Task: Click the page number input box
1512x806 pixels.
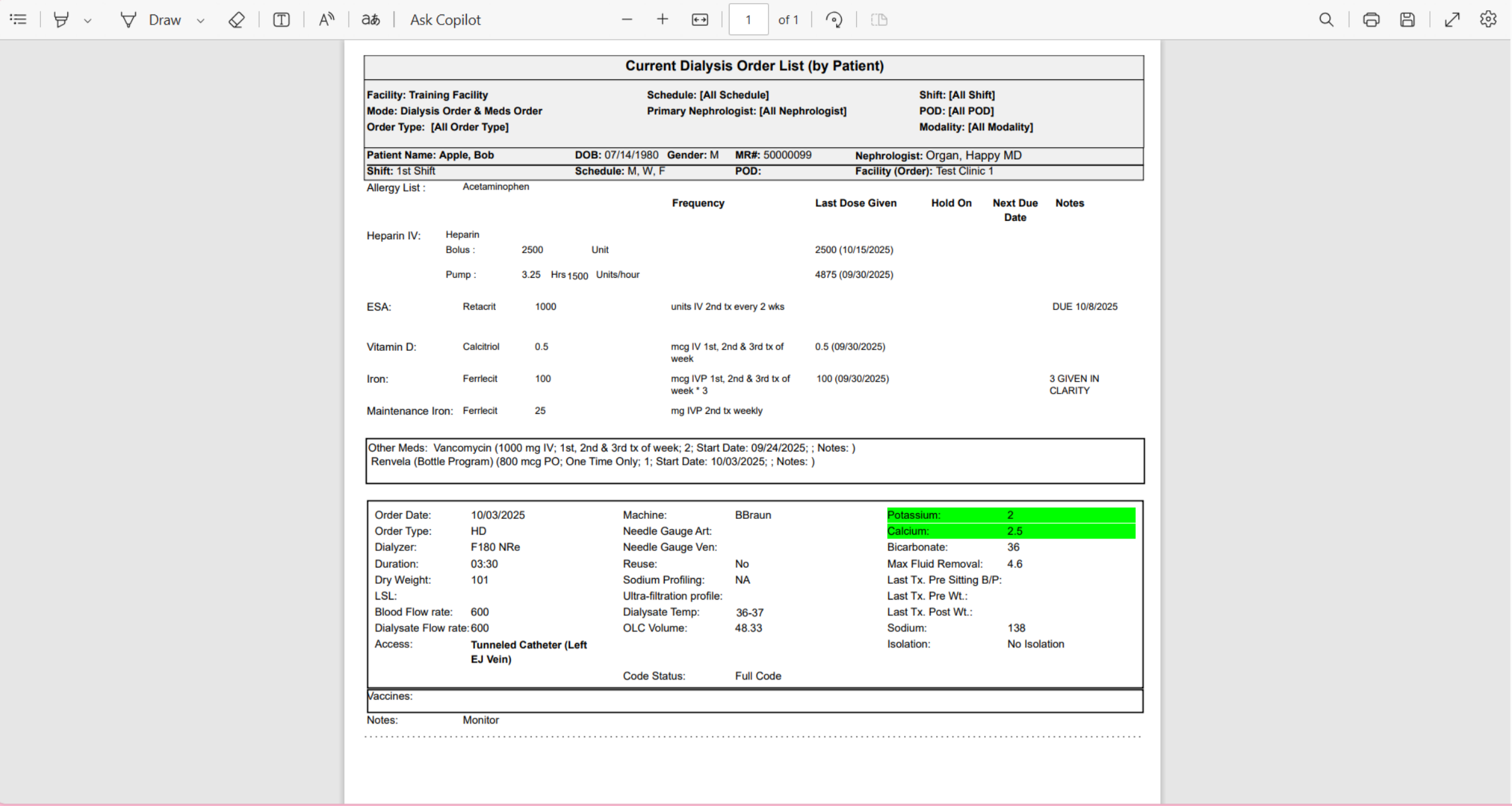Action: pyautogui.click(x=748, y=20)
